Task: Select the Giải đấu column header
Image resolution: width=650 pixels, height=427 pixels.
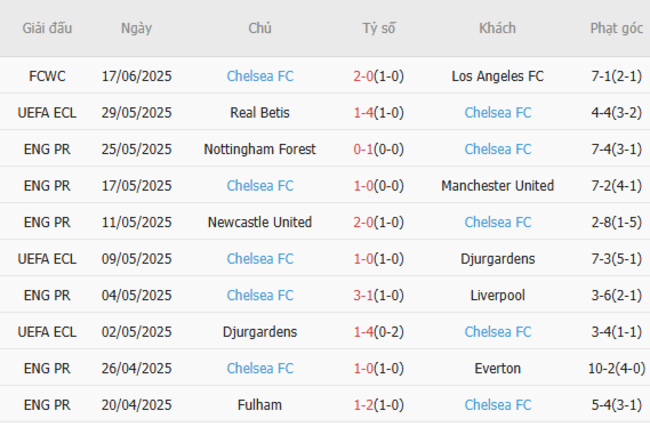Action: coord(47,28)
